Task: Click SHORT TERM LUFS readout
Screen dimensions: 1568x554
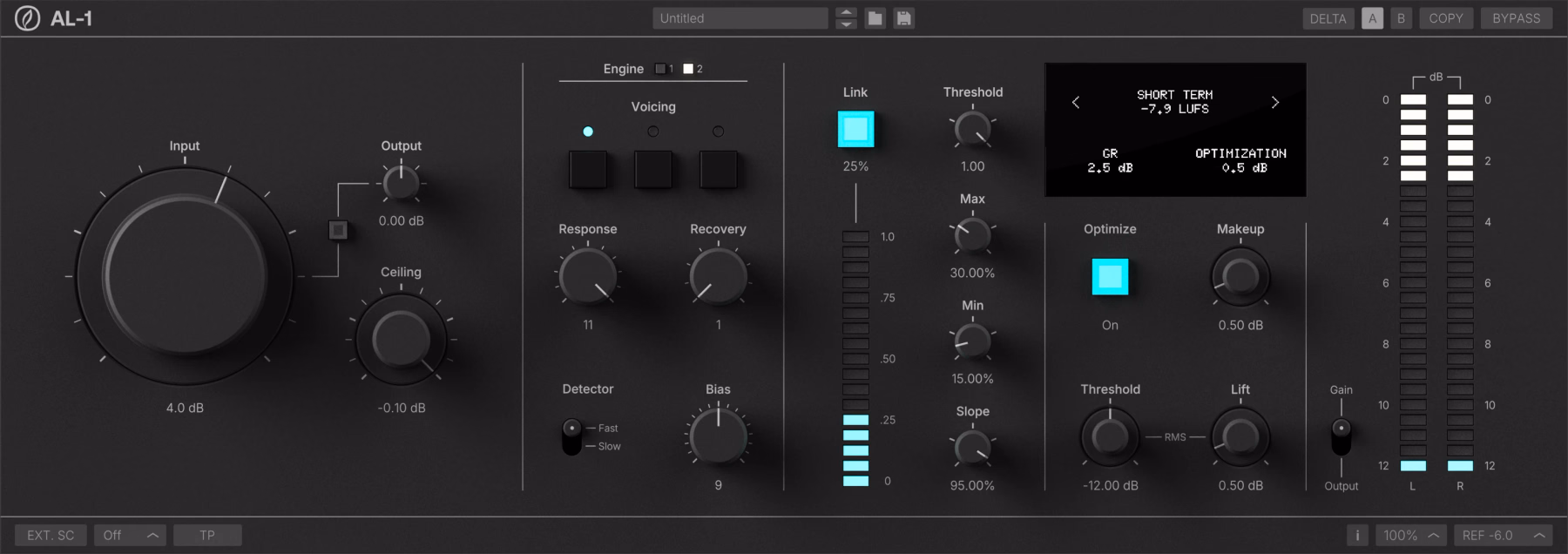Action: [x=1175, y=102]
